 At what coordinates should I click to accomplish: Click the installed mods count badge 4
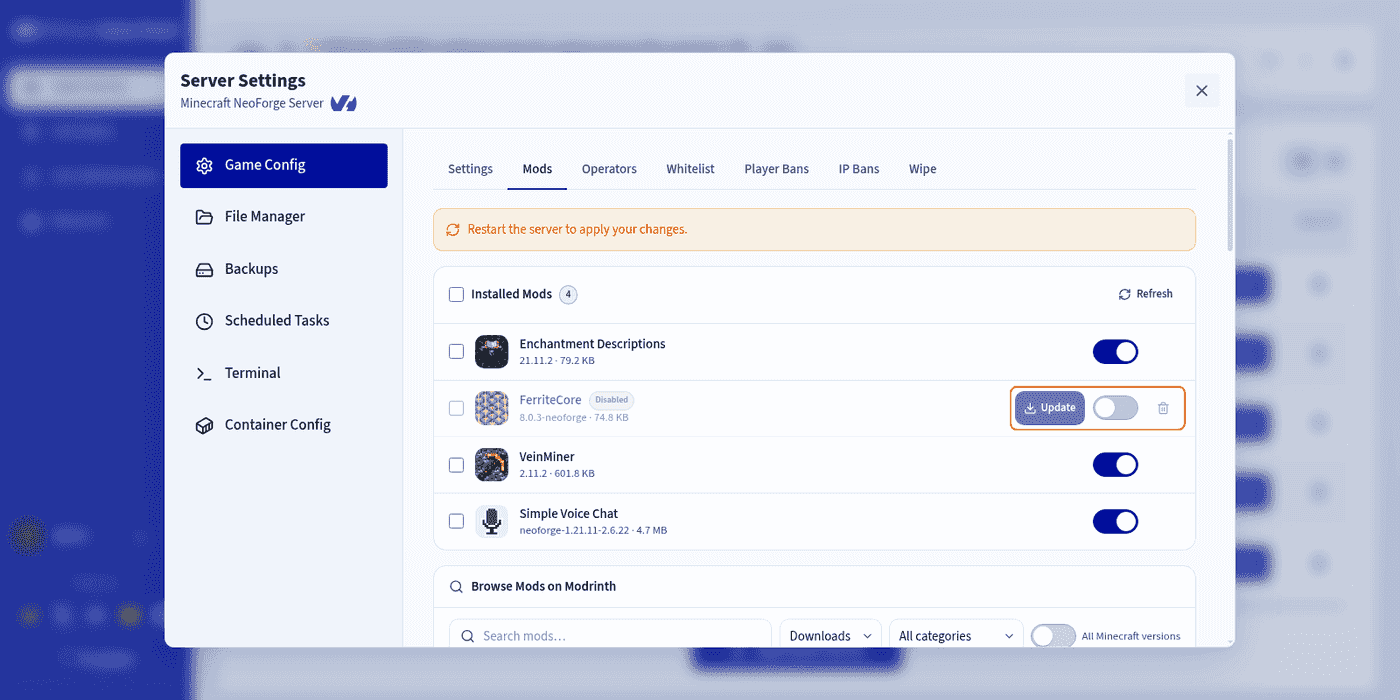568,294
